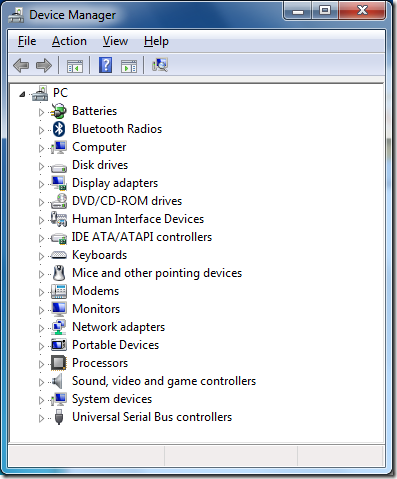Click the PC root computer icon
Screen dimensions: 397x479
pyautogui.click(x=40, y=93)
